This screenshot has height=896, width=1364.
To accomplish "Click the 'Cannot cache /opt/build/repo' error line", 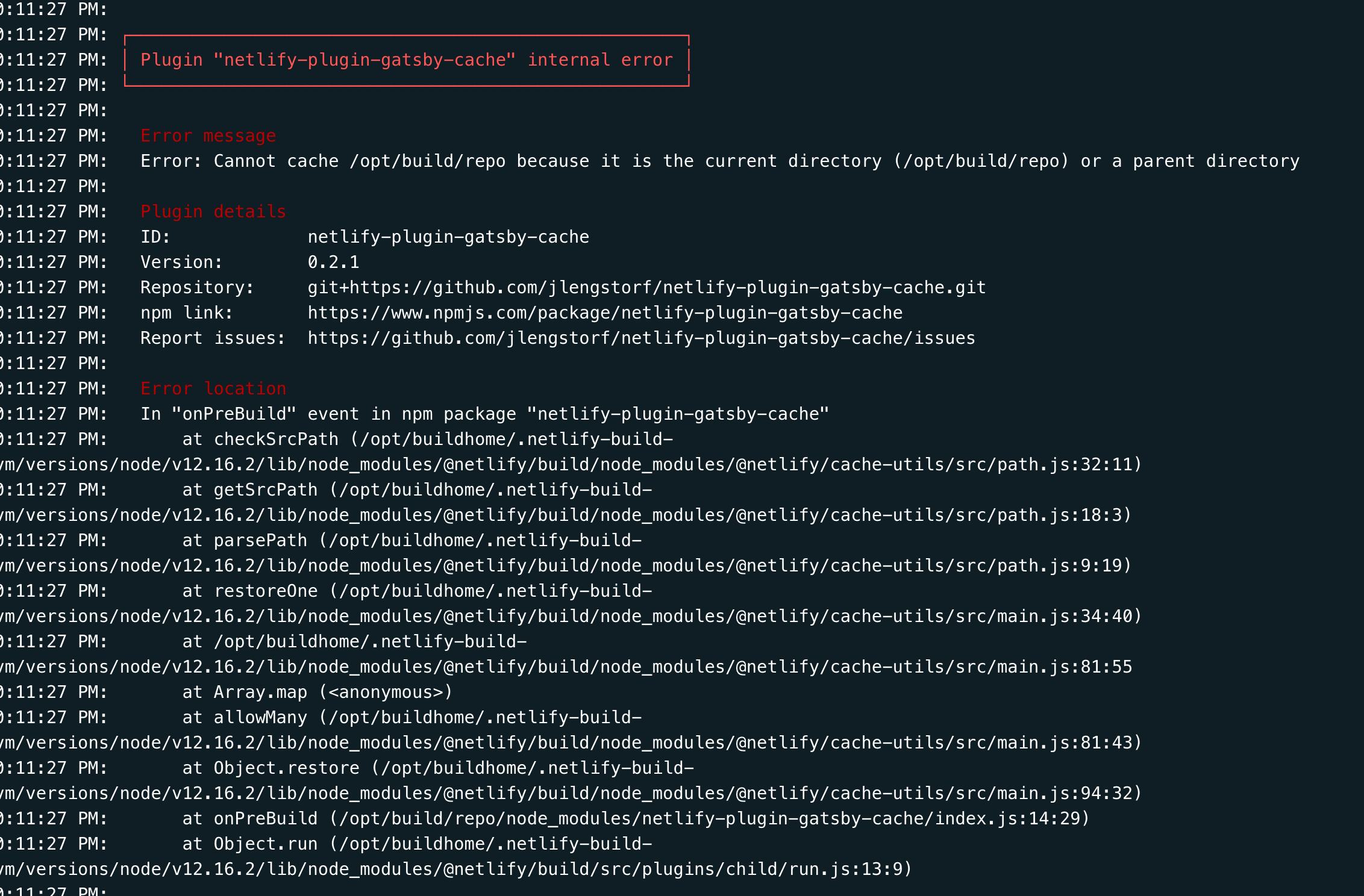I will tap(720, 161).
